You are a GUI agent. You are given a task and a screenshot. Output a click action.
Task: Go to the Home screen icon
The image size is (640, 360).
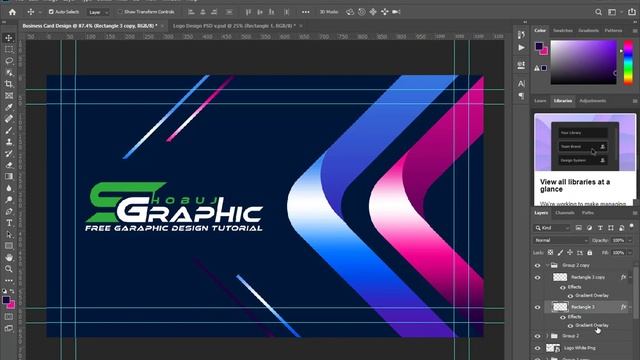click(x=12, y=12)
